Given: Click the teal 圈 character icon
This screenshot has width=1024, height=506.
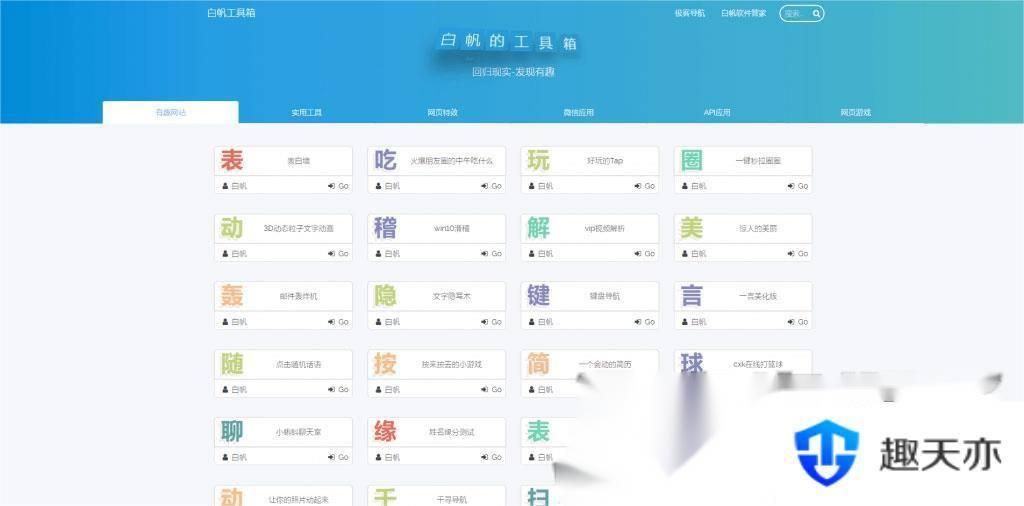Looking at the screenshot, I should point(692,161).
